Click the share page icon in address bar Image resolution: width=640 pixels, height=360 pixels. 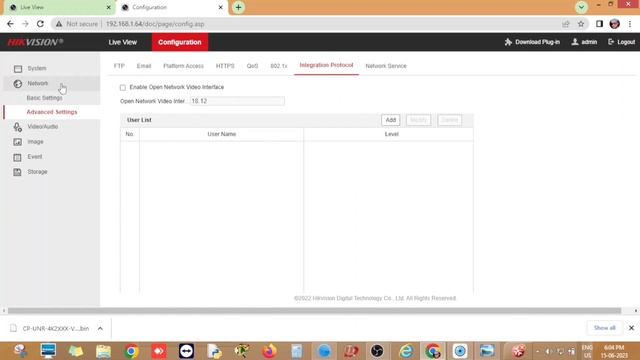click(566, 24)
